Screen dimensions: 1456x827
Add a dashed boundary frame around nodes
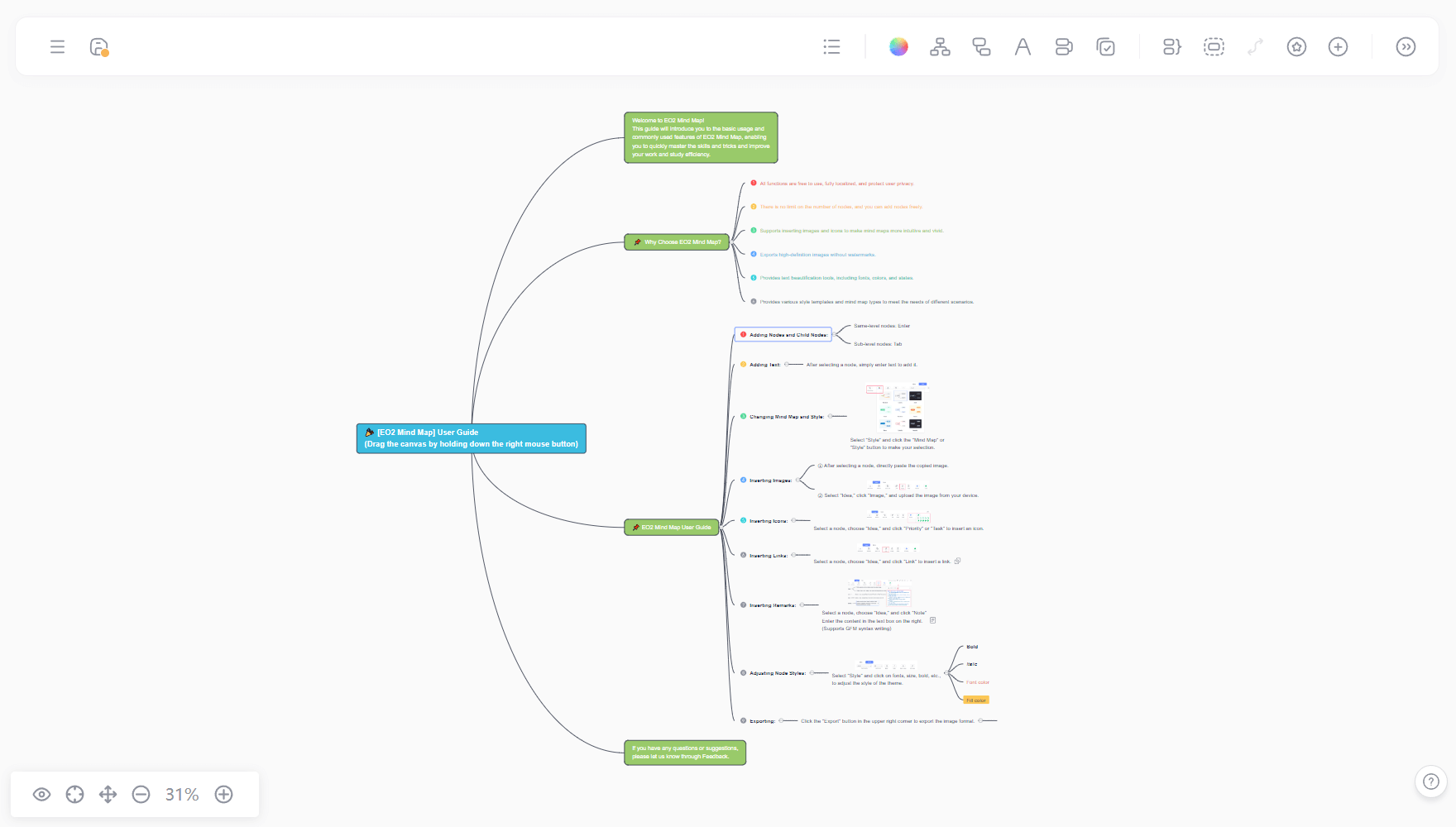coord(1214,47)
